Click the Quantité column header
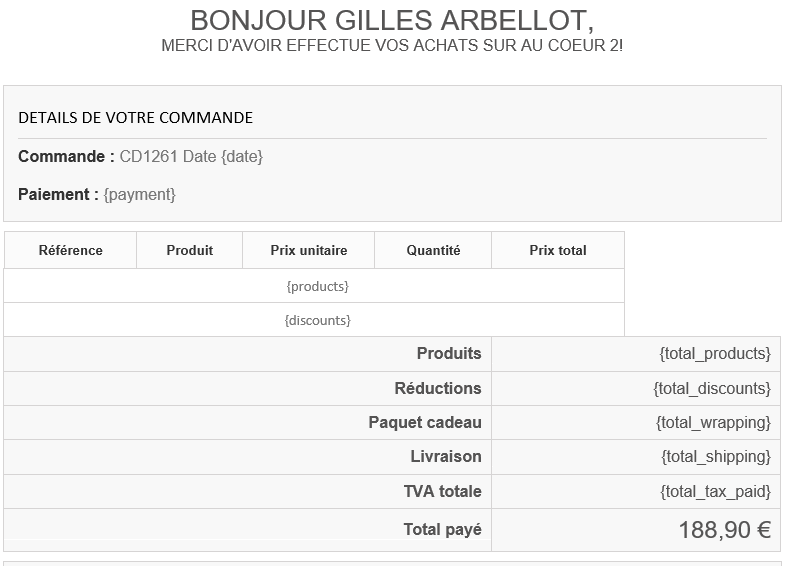 [433, 250]
